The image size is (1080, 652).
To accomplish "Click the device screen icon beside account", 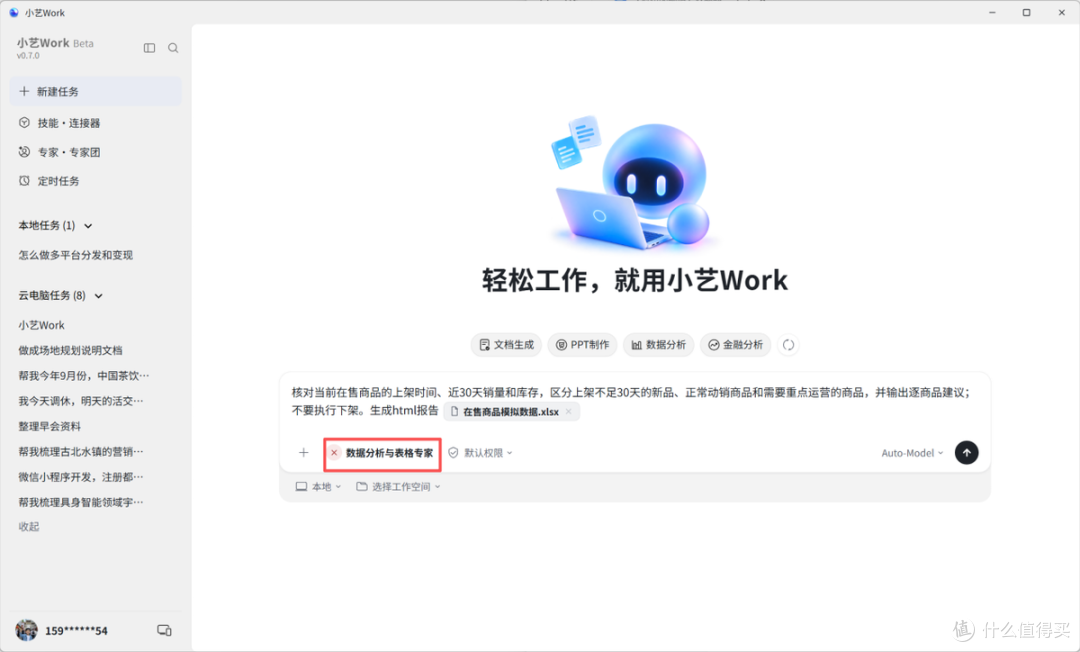I will click(164, 630).
